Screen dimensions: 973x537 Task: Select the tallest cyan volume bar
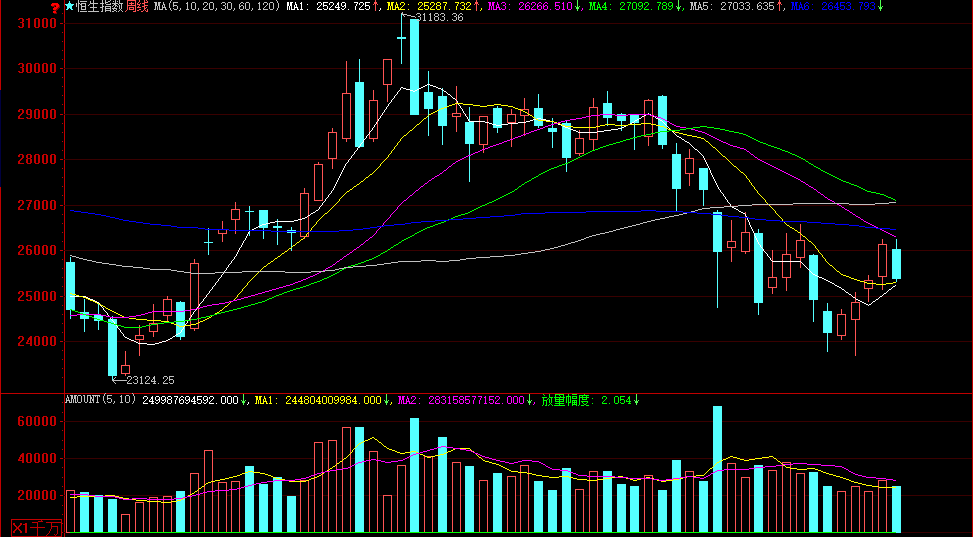[717, 468]
